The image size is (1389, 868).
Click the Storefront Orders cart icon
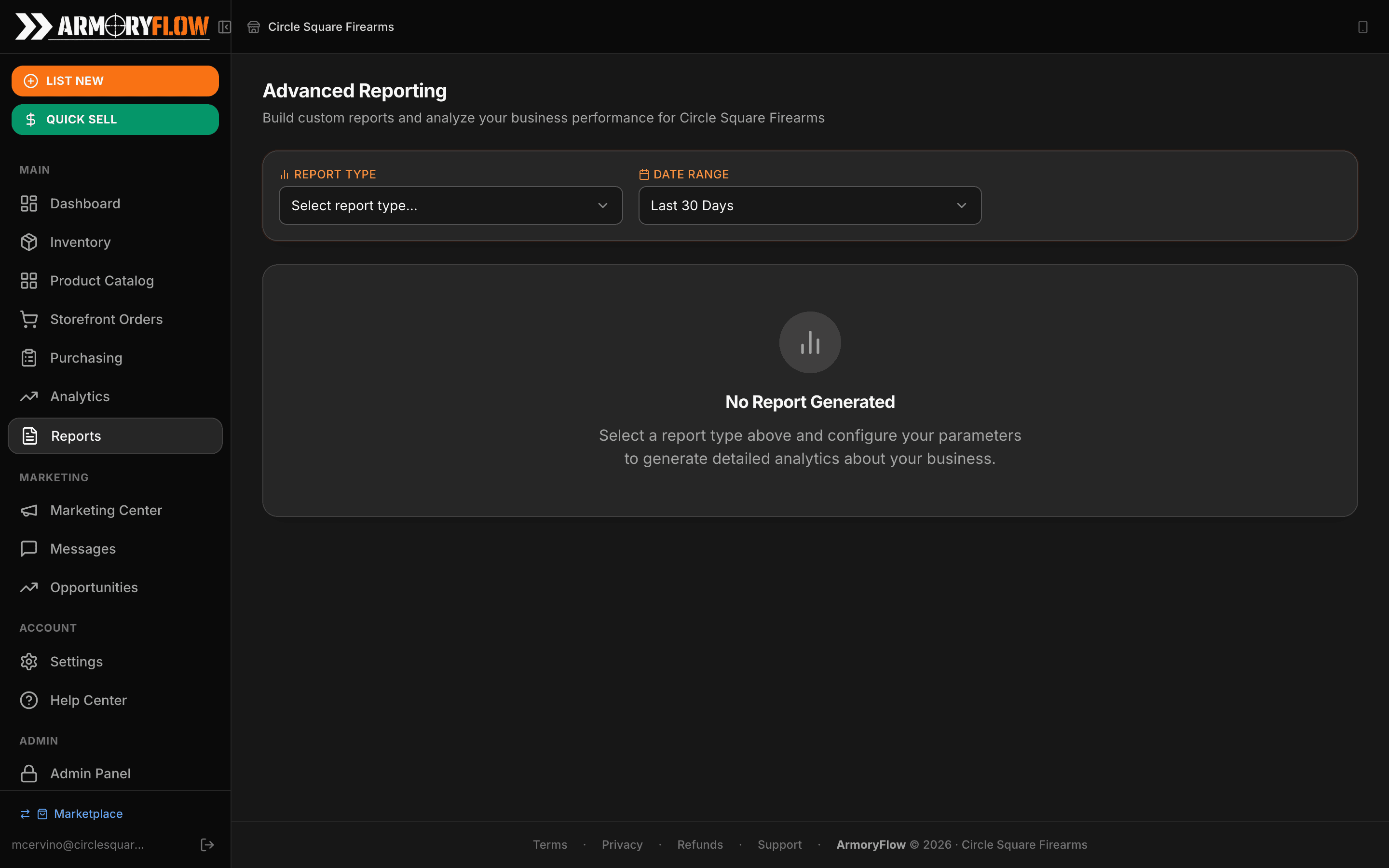point(29,319)
